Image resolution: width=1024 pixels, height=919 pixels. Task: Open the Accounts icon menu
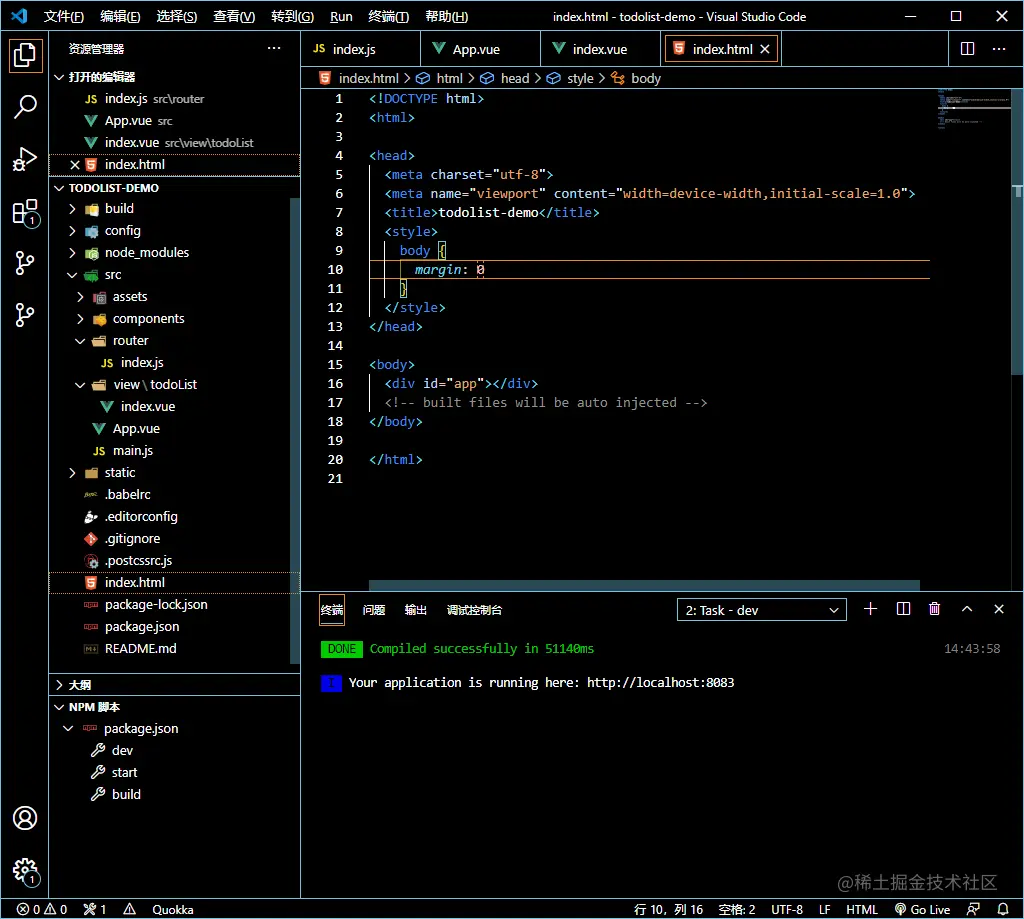(x=25, y=818)
